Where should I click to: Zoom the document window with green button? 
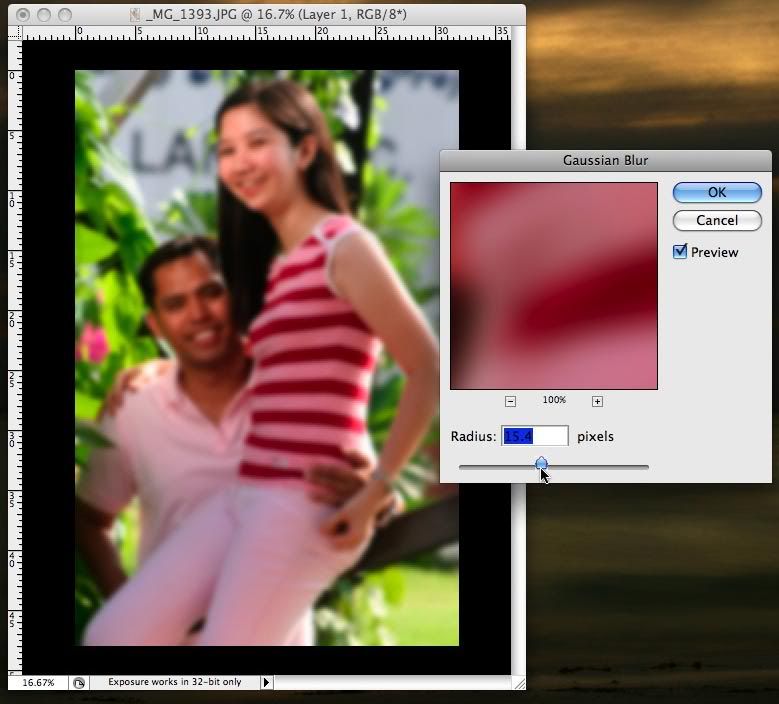coord(65,15)
